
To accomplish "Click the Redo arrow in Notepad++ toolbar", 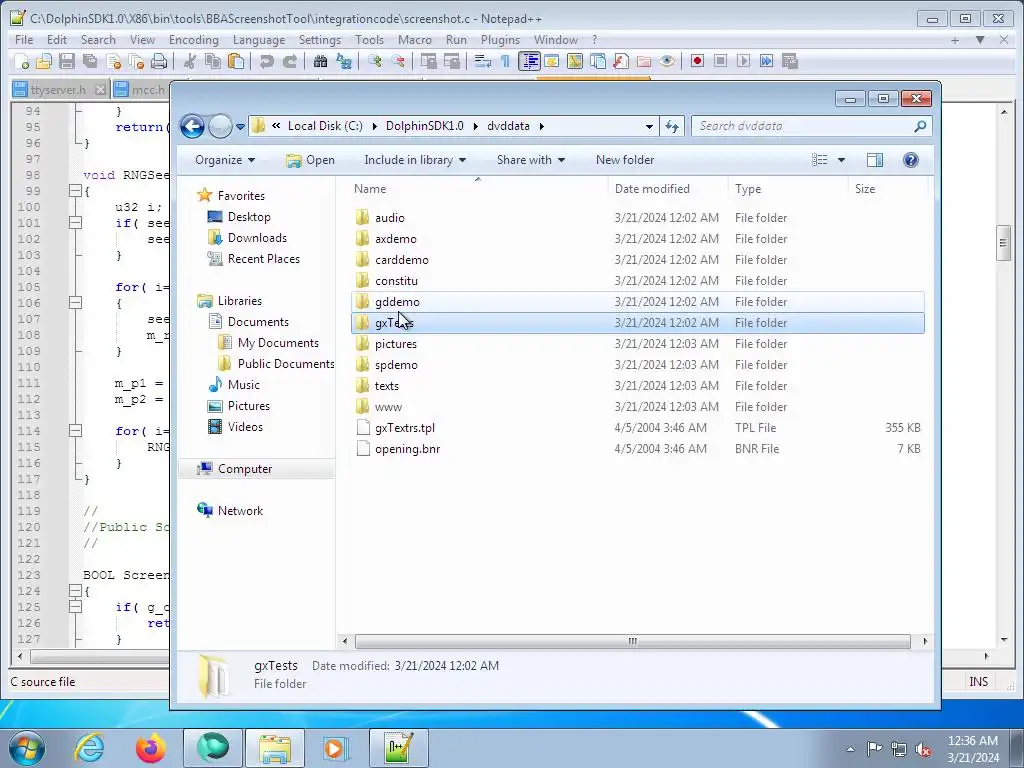I will click(x=289, y=61).
